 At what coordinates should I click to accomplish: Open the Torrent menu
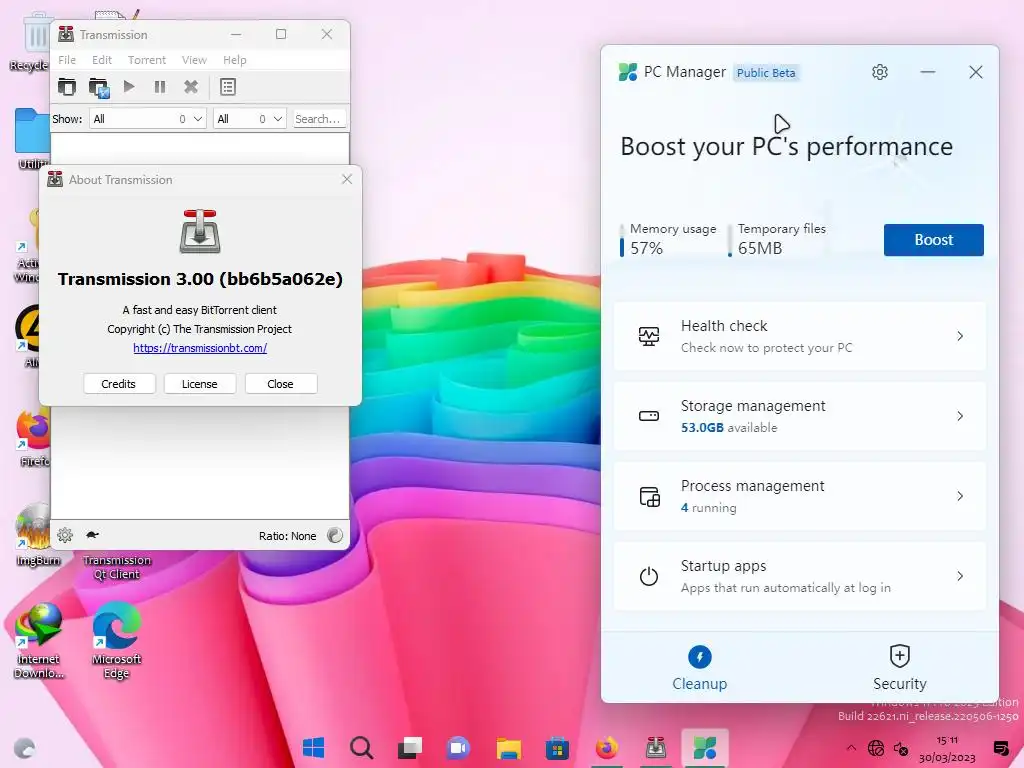[x=147, y=60]
